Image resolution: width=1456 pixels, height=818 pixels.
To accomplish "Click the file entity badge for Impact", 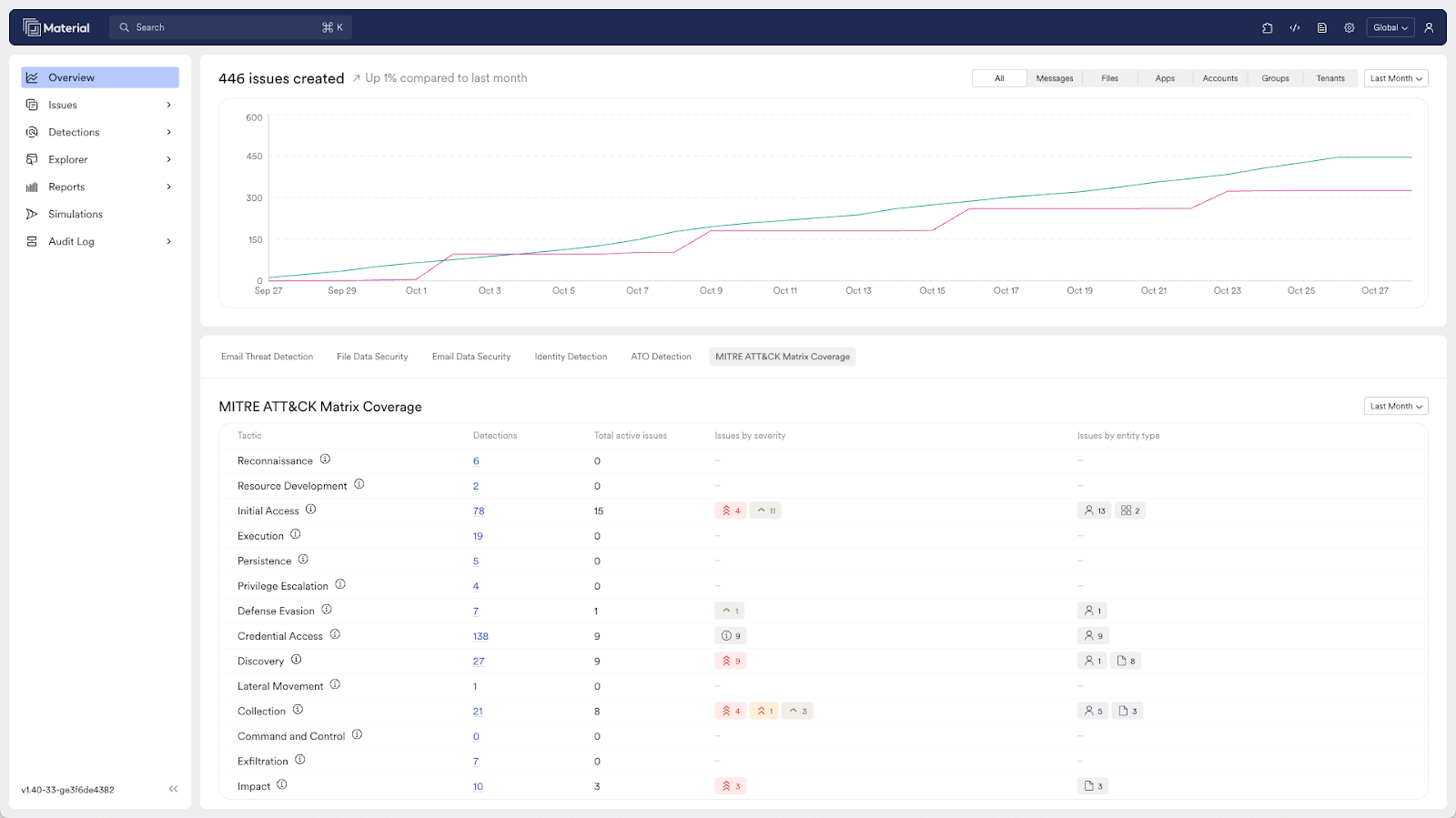I will pyautogui.click(x=1093, y=786).
